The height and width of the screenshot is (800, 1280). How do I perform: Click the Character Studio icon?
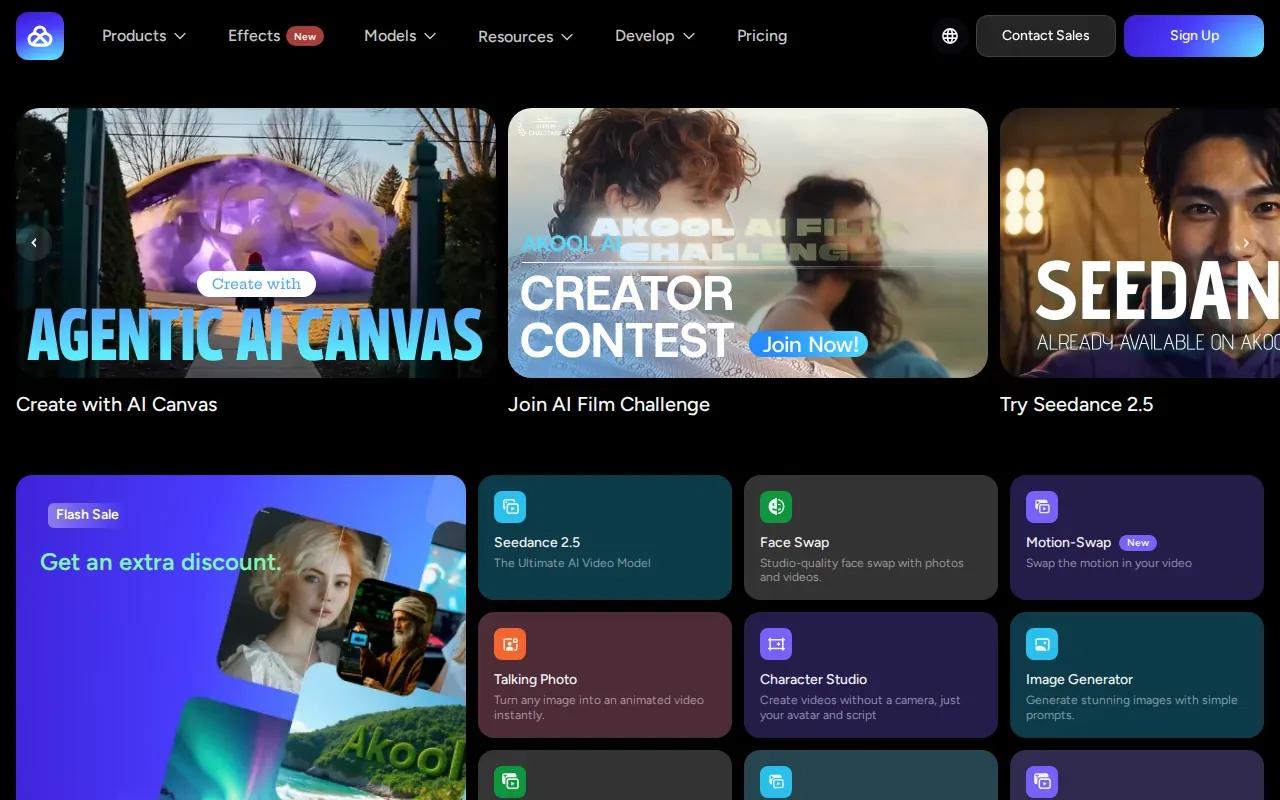point(776,644)
